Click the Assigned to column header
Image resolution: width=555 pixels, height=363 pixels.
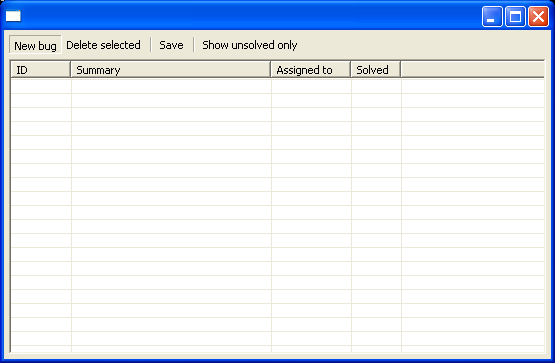(x=310, y=69)
